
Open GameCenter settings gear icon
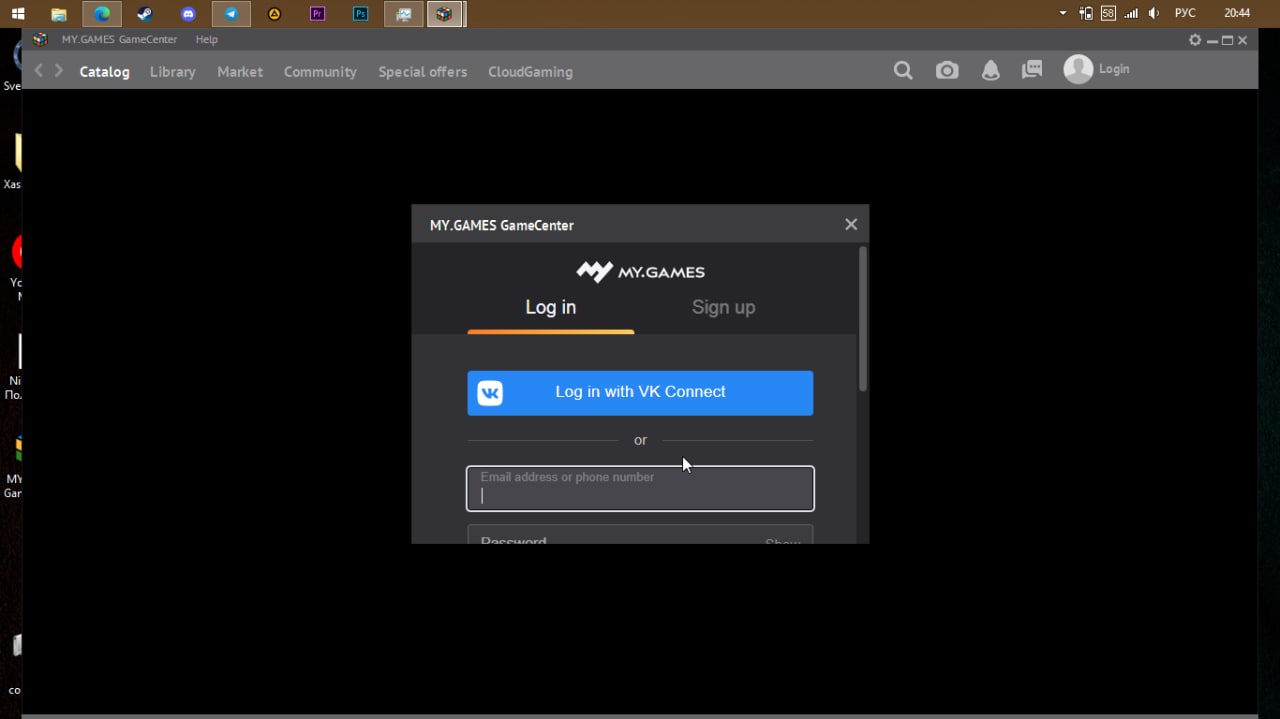pos(1195,40)
